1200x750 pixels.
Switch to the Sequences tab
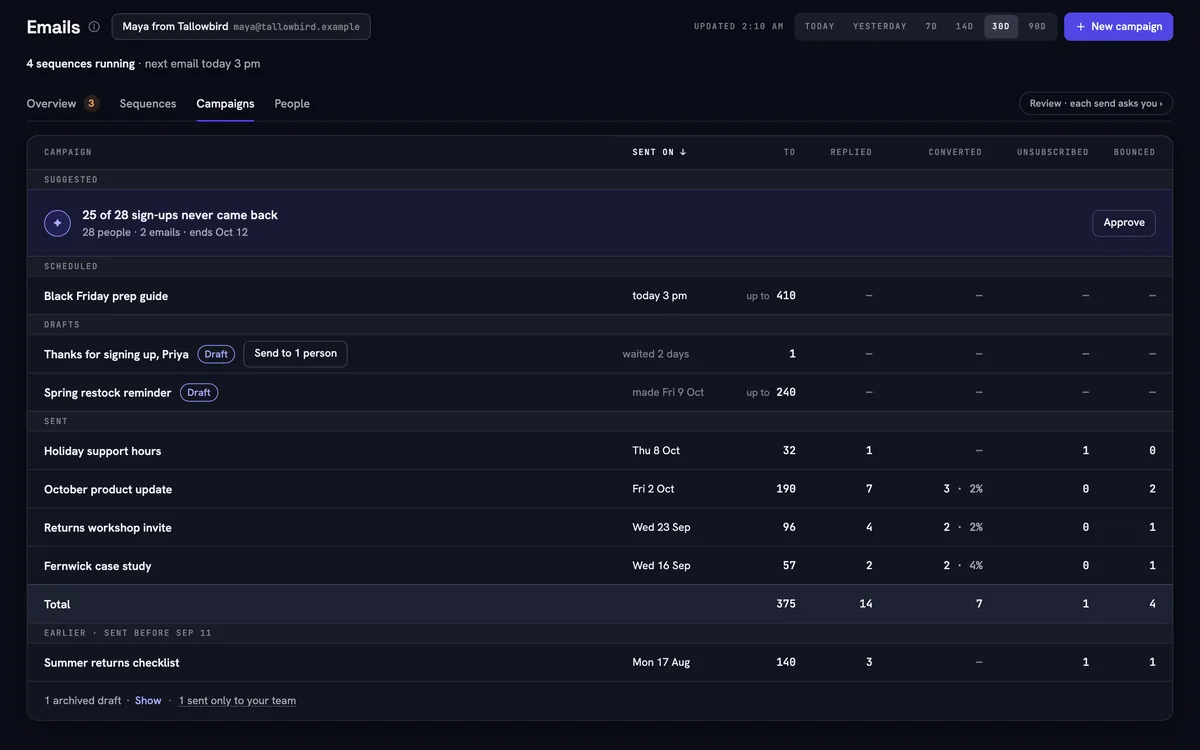148,104
